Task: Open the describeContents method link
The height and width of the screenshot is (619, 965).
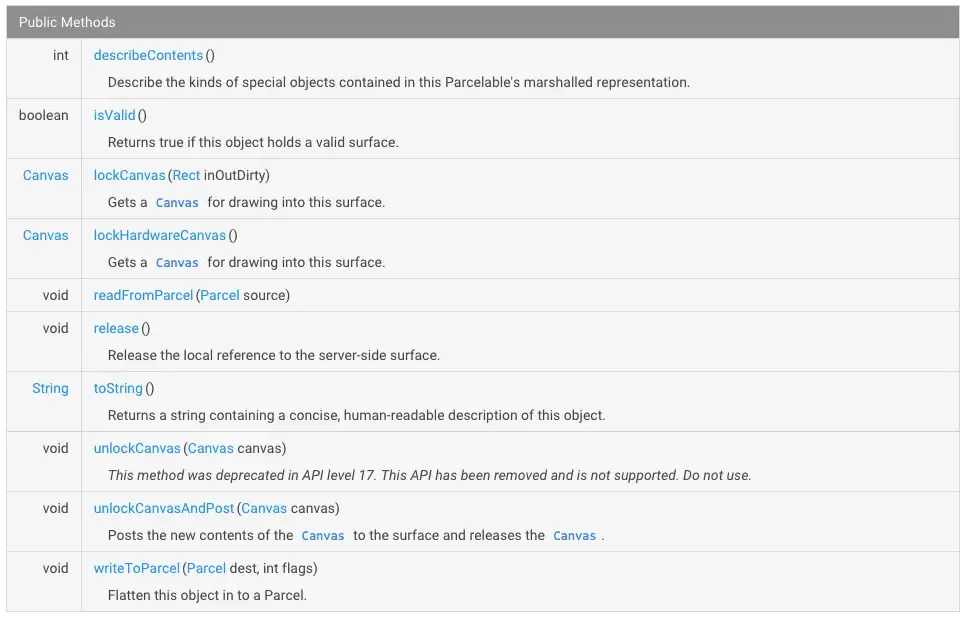Action: [148, 55]
